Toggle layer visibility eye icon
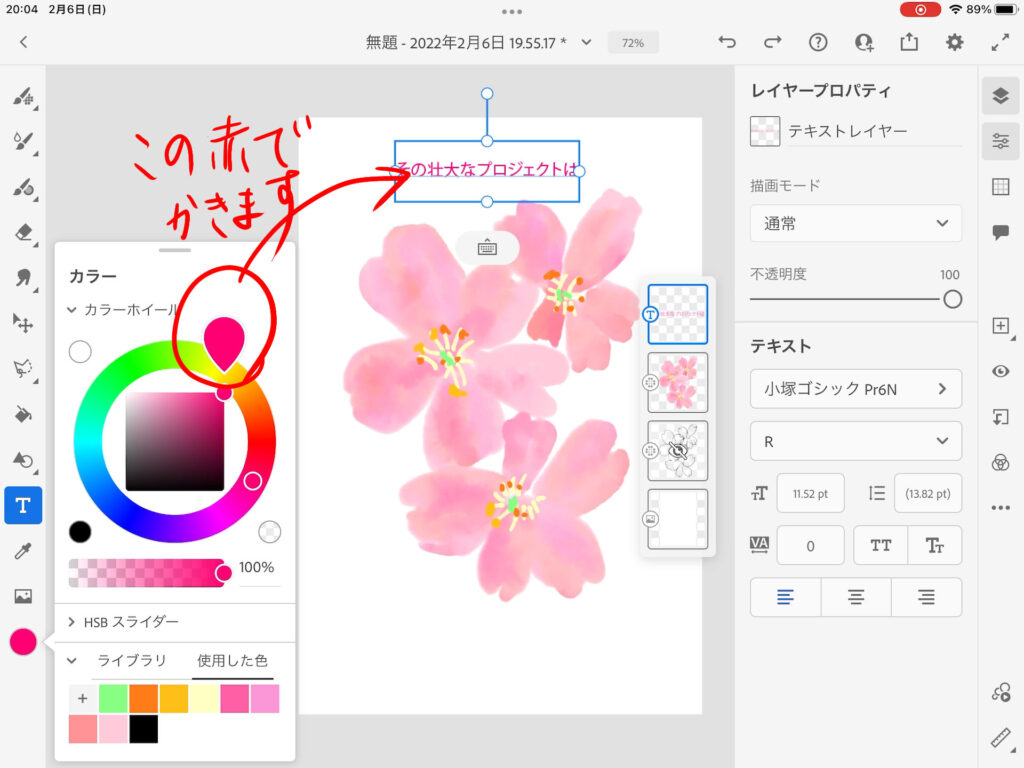 (x=1000, y=371)
